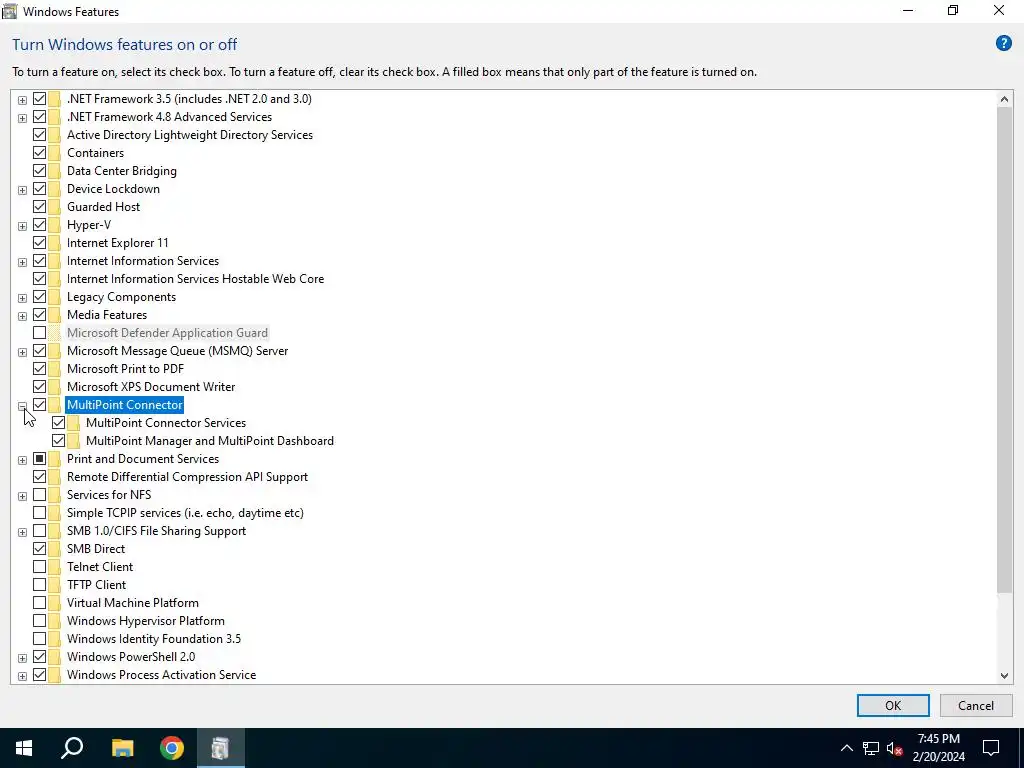Viewport: 1024px width, 768px height.
Task: Open File Explorer from the taskbar
Action: click(x=122, y=748)
